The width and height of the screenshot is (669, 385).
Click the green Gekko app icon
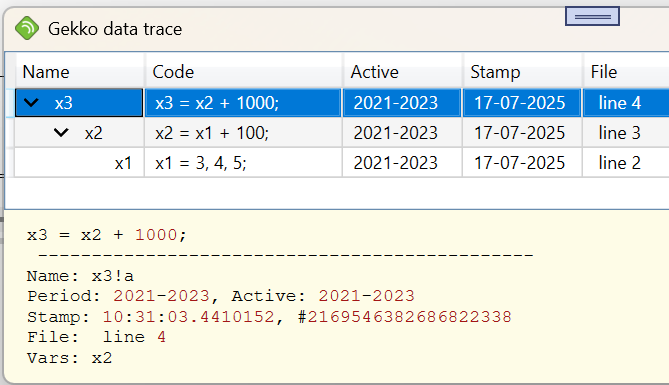26,28
